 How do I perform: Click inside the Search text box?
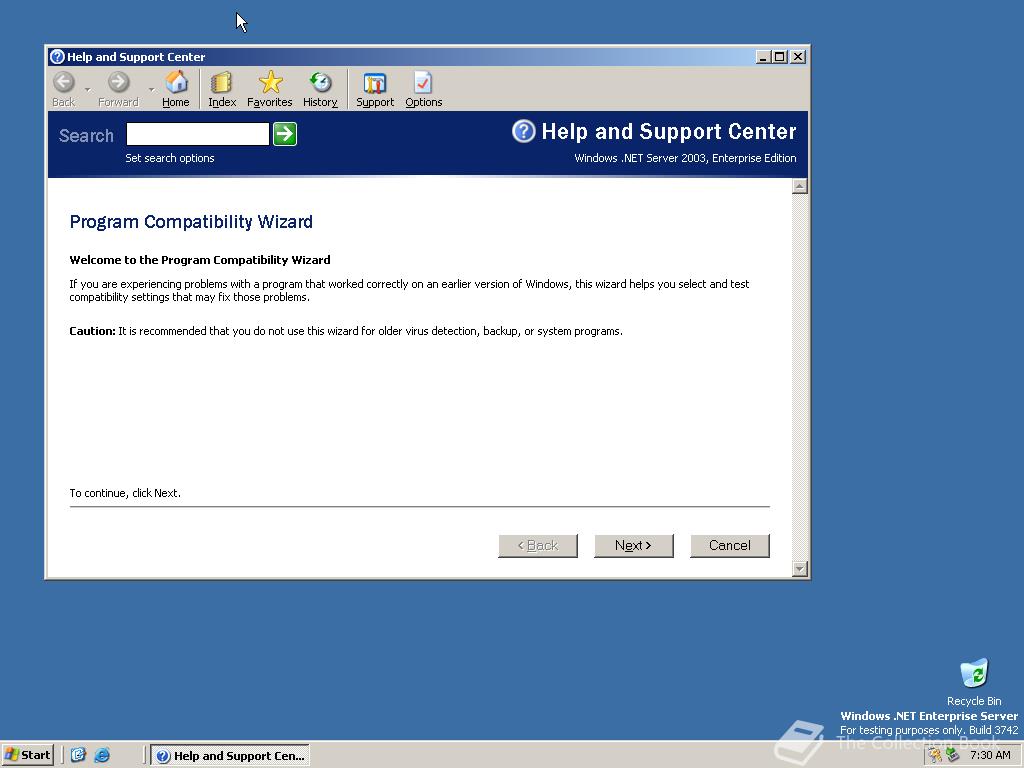pos(198,134)
